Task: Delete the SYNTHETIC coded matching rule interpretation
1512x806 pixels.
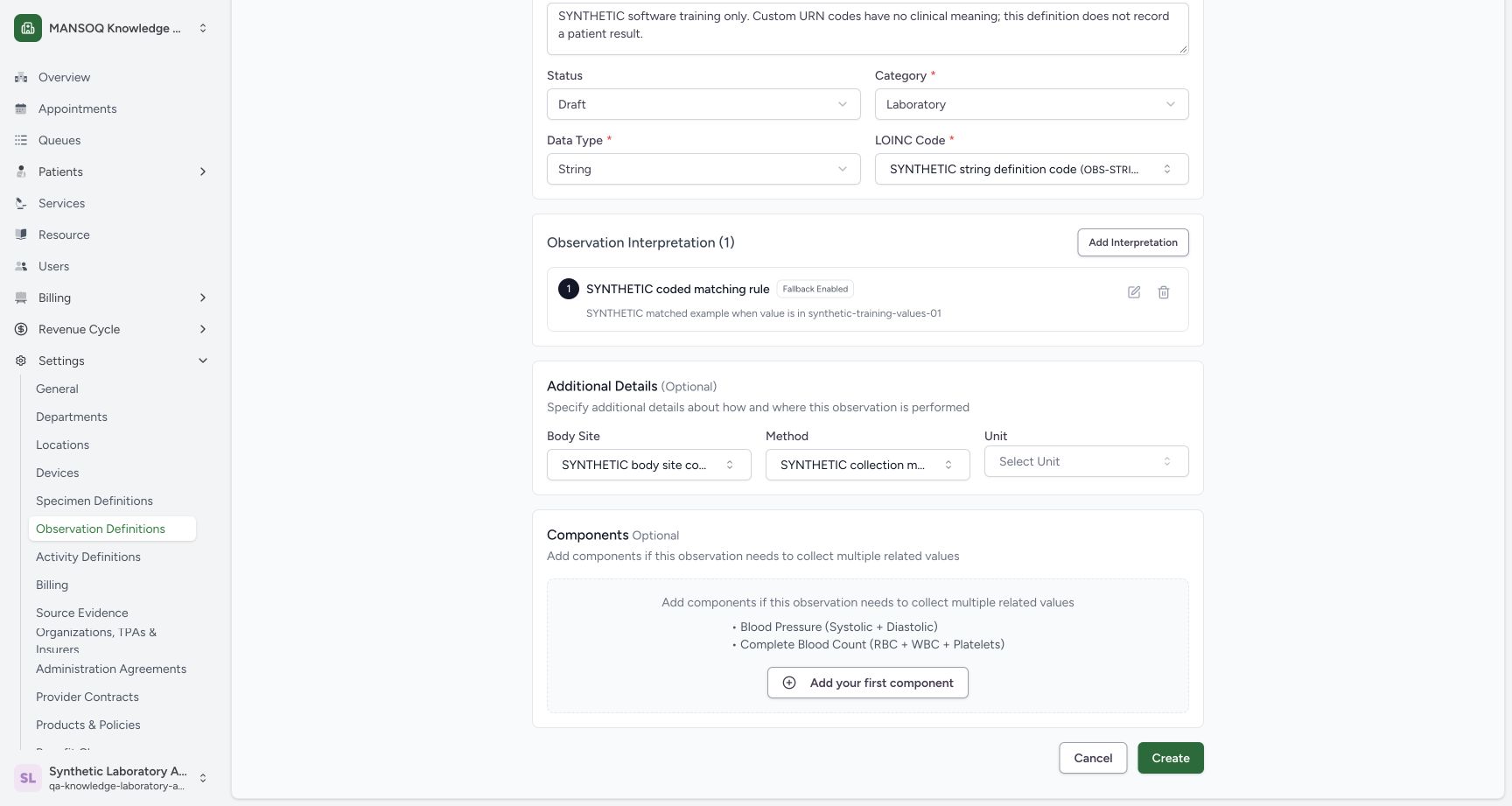Action: click(x=1164, y=292)
